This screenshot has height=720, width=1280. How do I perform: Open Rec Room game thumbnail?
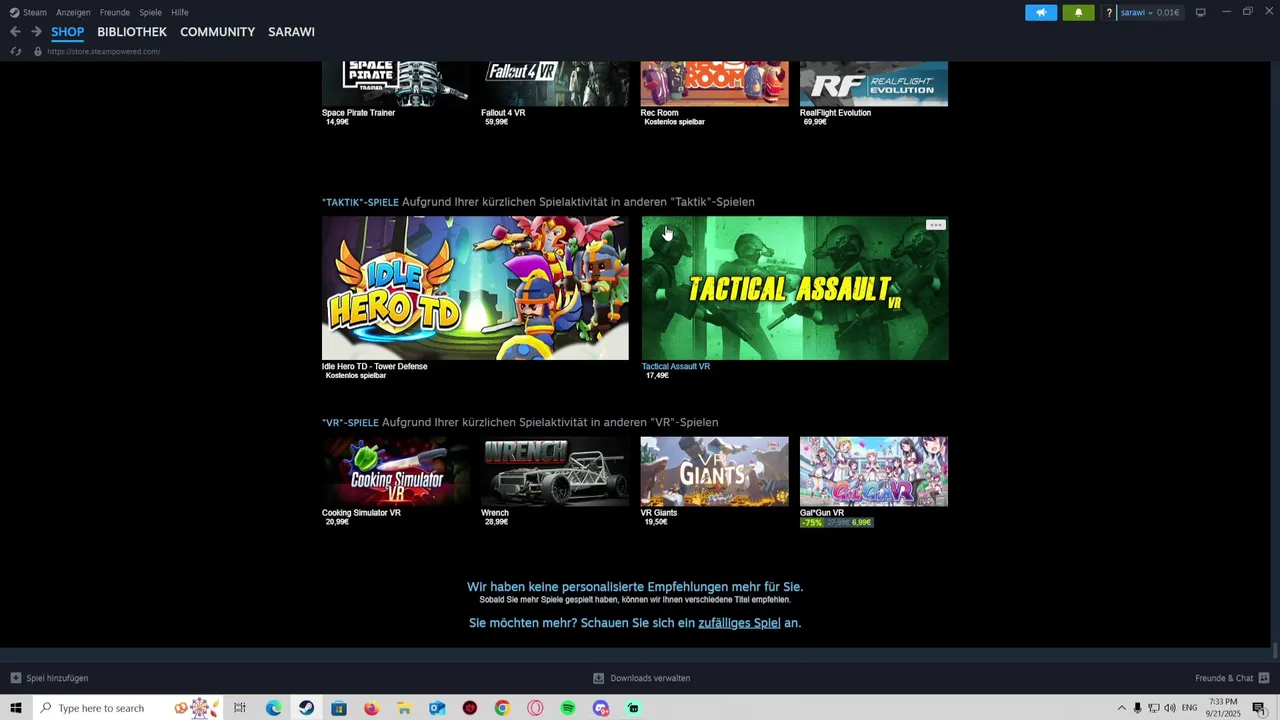pos(714,83)
